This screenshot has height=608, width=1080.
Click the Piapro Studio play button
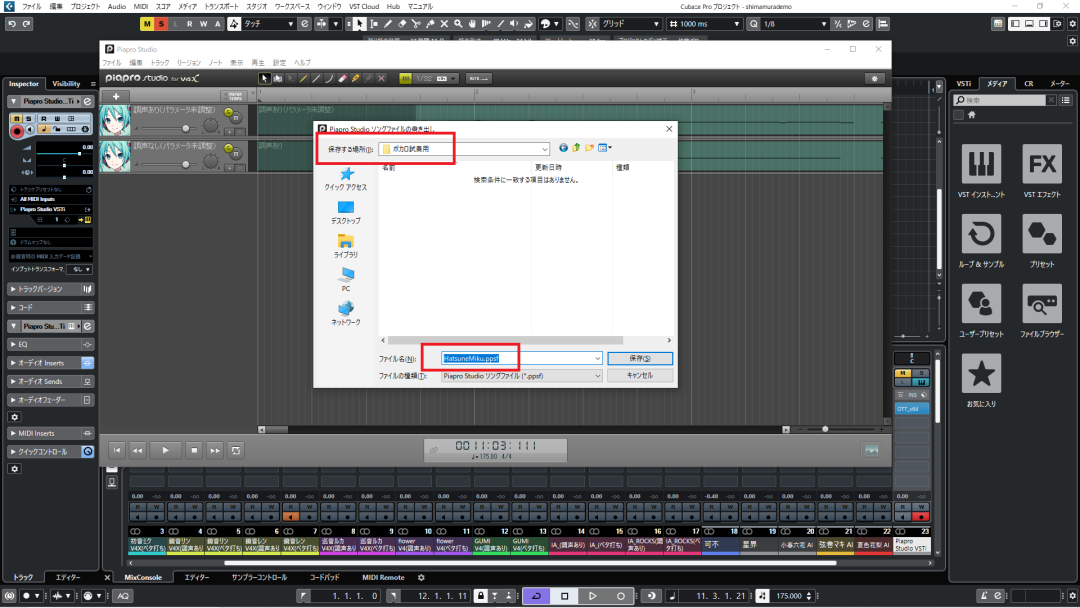[165, 450]
